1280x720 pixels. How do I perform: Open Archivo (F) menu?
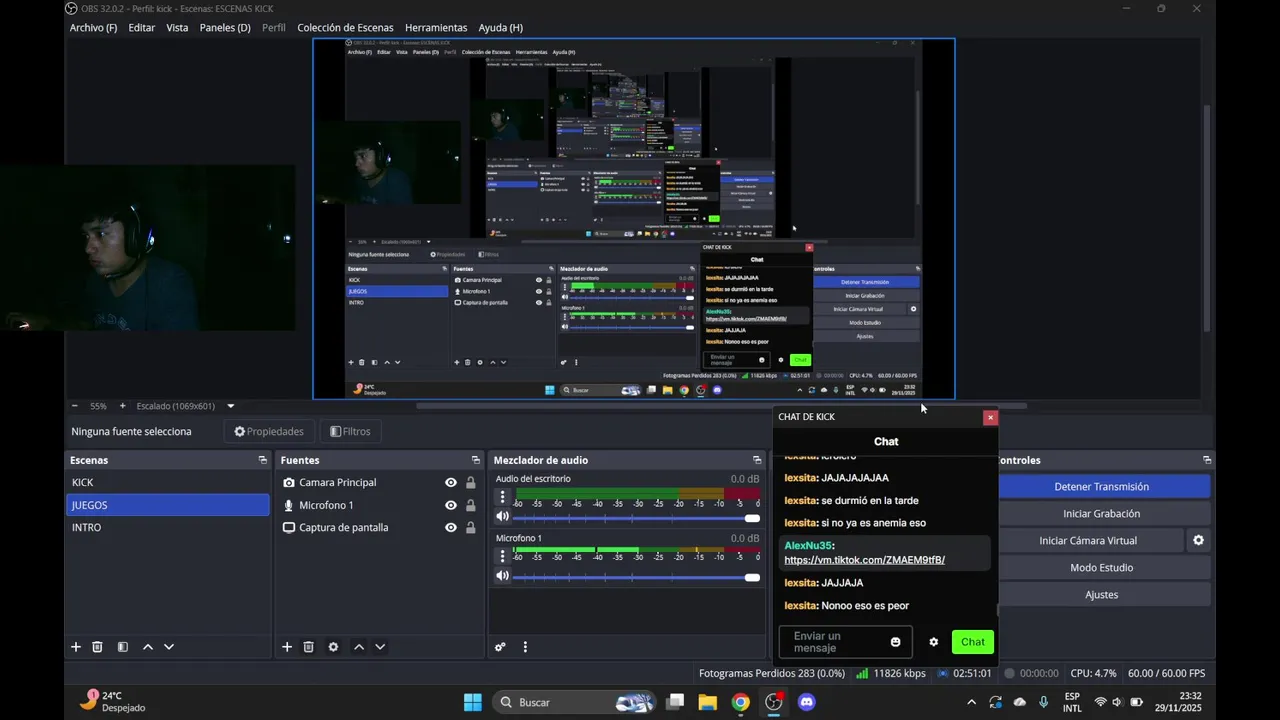pos(93,28)
